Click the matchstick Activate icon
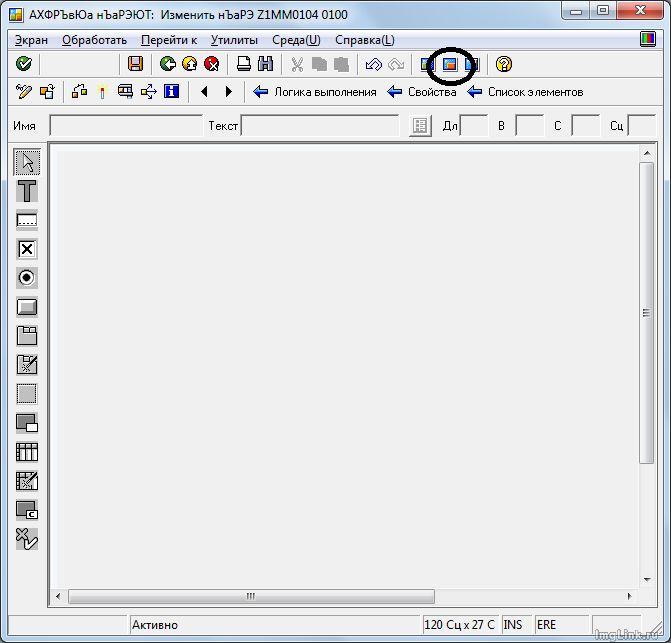 pos(102,92)
